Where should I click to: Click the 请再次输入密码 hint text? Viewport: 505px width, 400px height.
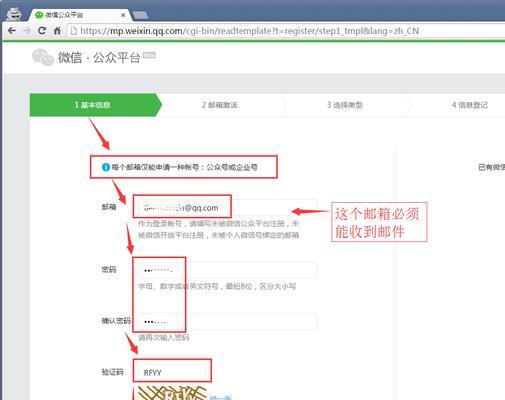pyautogui.click(x=163, y=338)
